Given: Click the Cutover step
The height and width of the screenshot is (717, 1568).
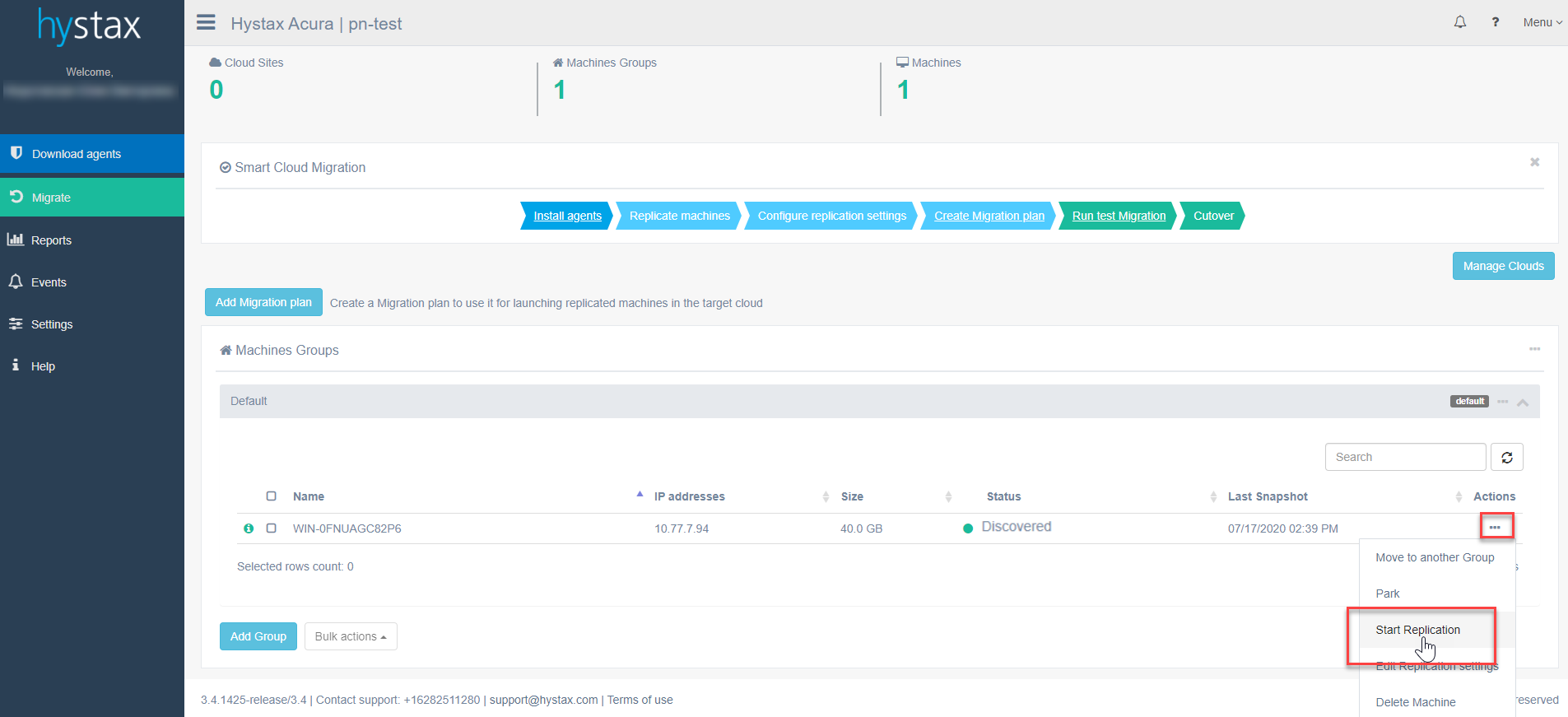Looking at the screenshot, I should (1213, 216).
